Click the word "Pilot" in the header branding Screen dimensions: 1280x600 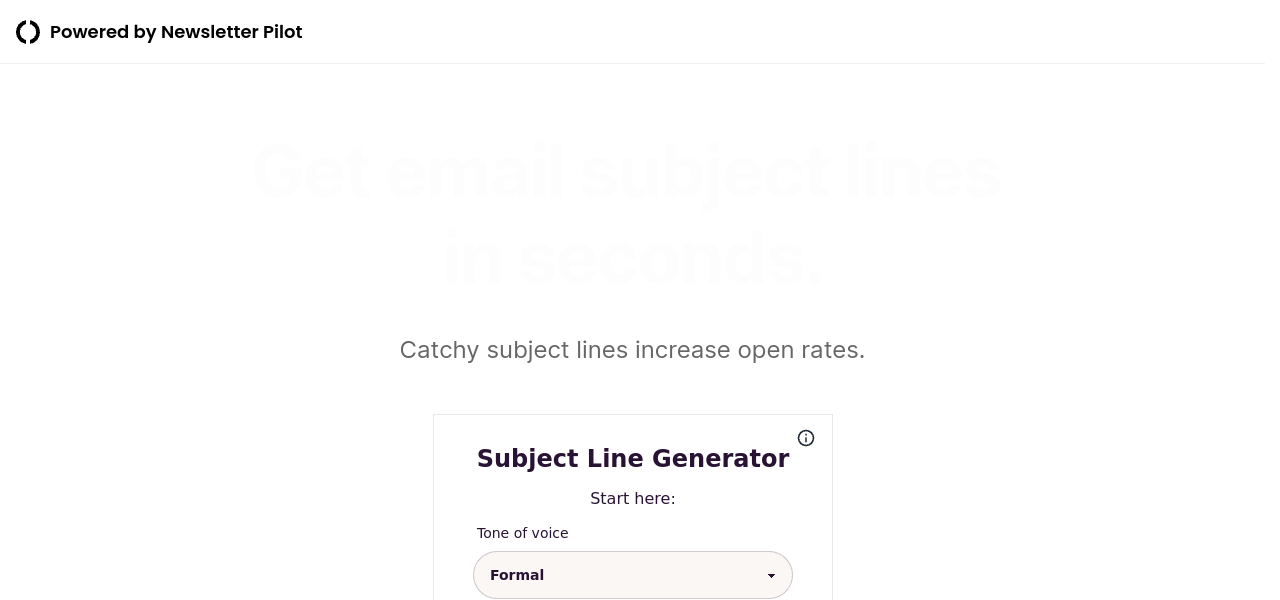pos(282,32)
